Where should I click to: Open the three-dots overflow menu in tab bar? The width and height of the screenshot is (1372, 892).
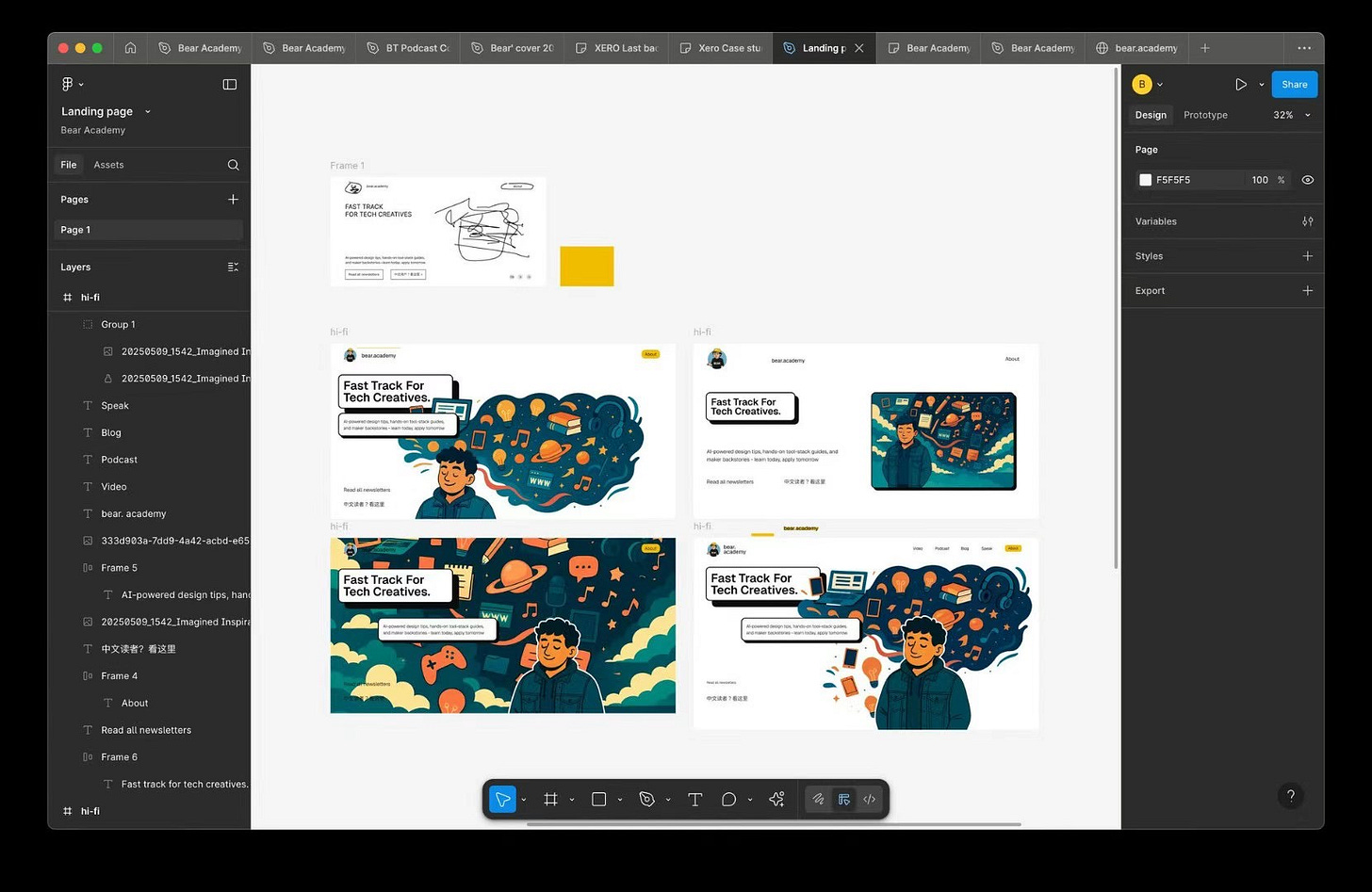tap(1303, 48)
